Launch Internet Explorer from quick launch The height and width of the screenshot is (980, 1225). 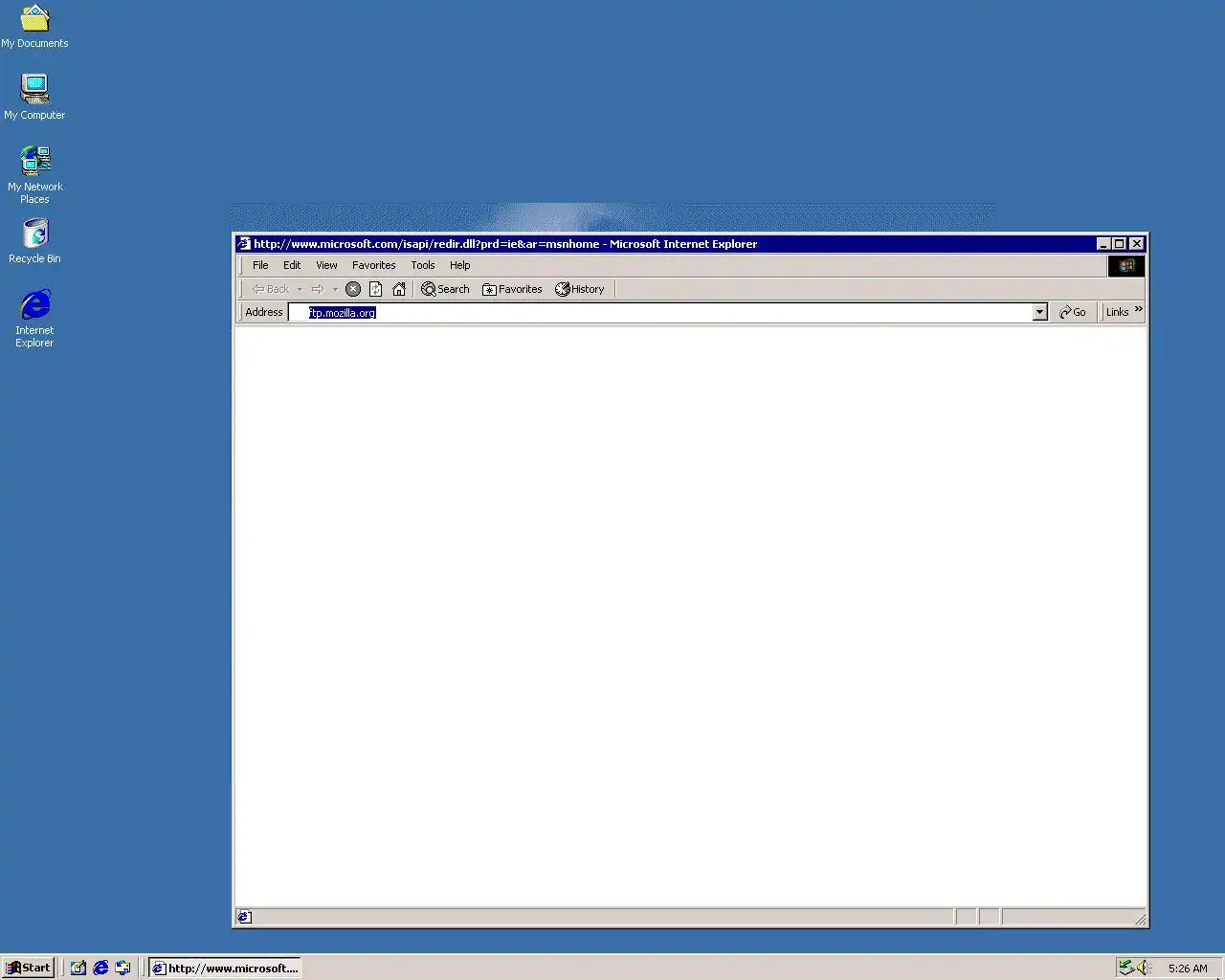(100, 968)
